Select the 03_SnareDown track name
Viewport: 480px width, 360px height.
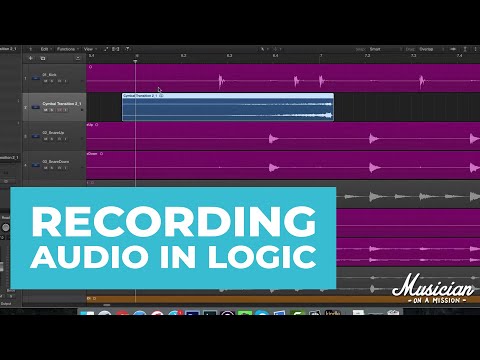pyautogui.click(x=56, y=162)
